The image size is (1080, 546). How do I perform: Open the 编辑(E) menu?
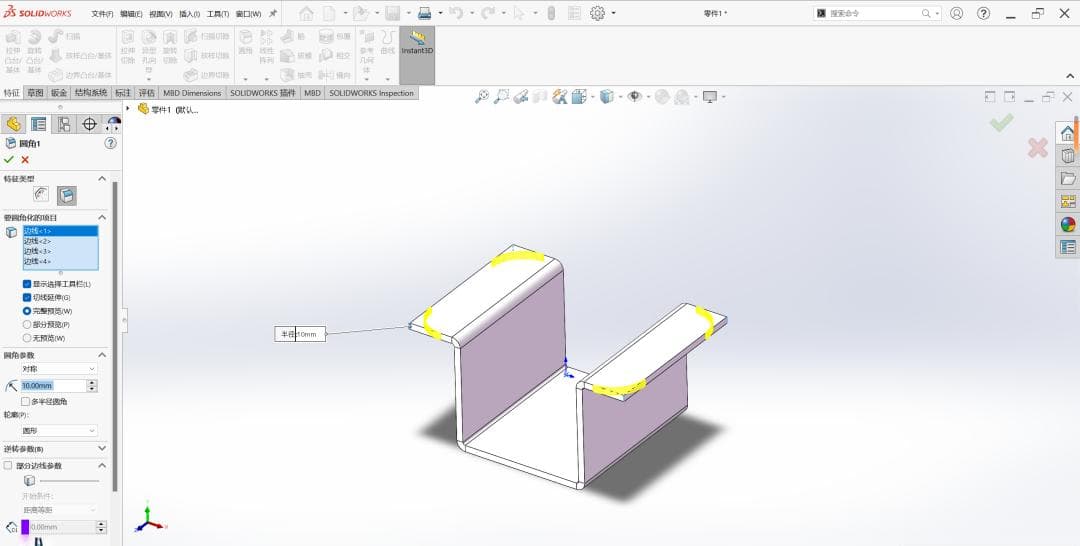coord(131,14)
